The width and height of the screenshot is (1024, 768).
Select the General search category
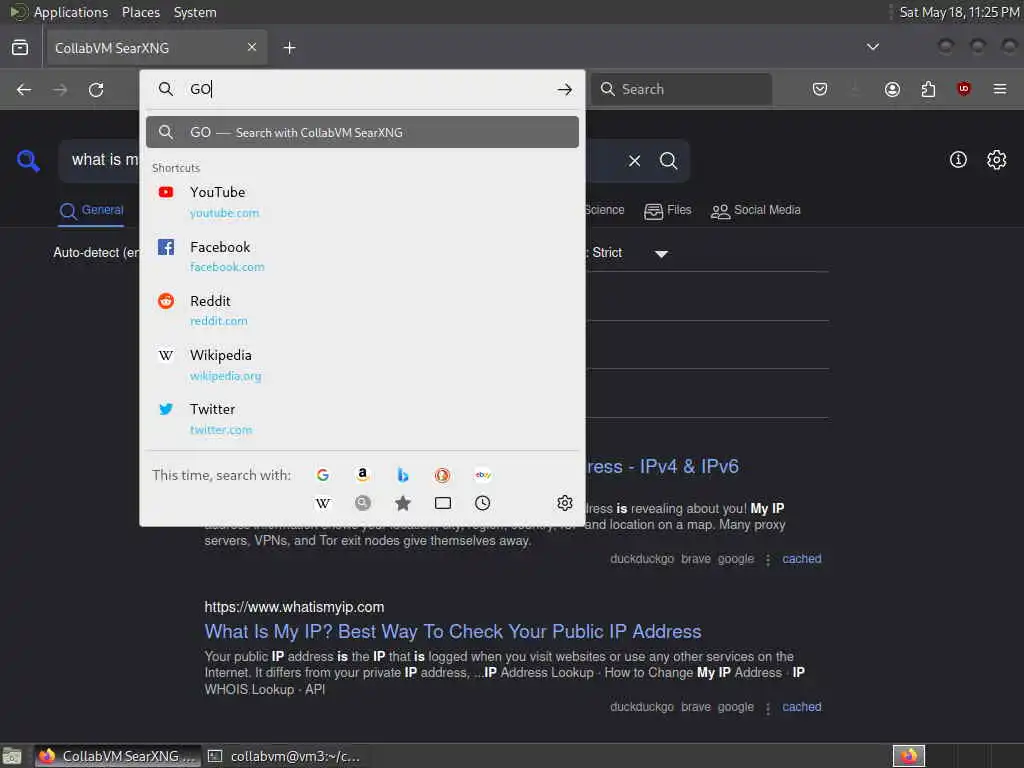pyautogui.click(x=91, y=210)
